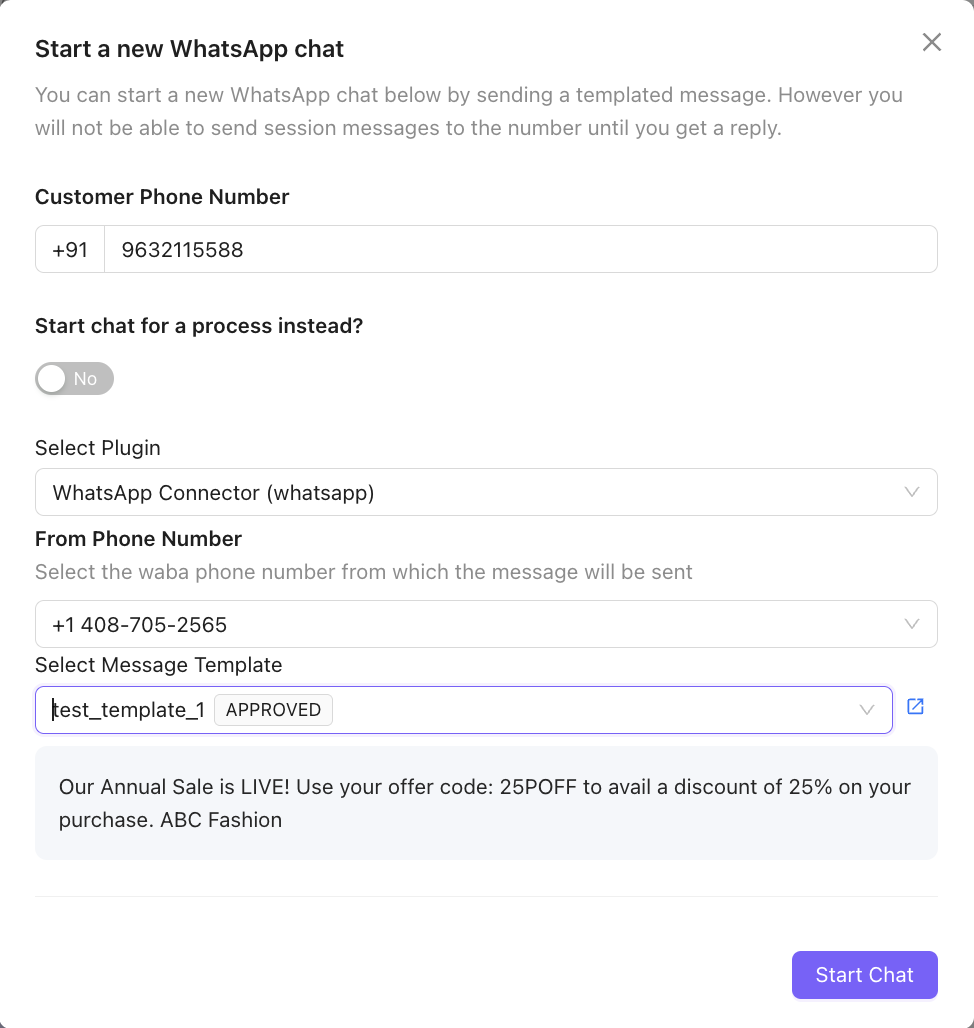The image size is (974, 1028).
Task: Open the template external link icon
Action: [914, 707]
